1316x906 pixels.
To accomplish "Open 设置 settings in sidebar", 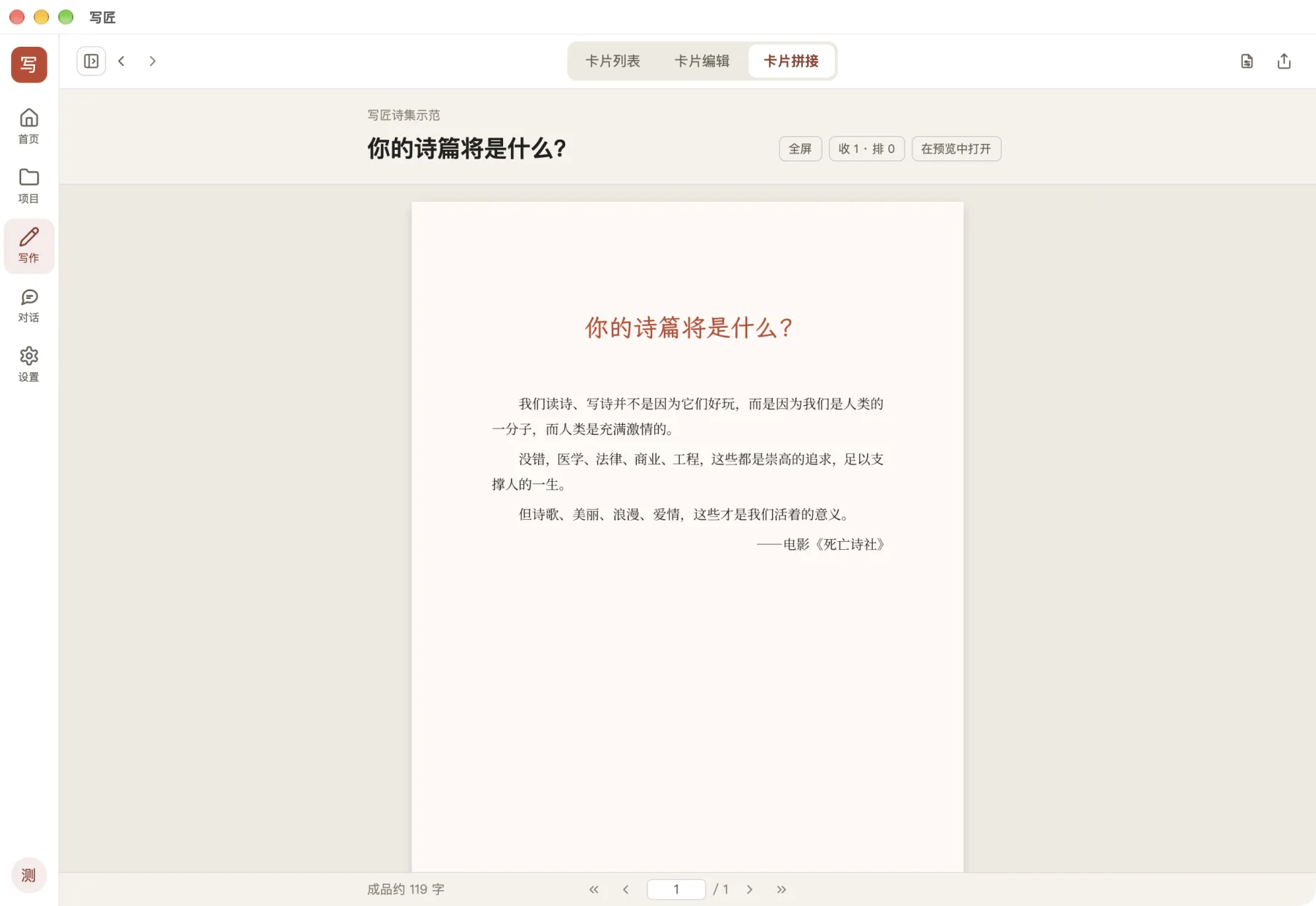I will (x=29, y=365).
